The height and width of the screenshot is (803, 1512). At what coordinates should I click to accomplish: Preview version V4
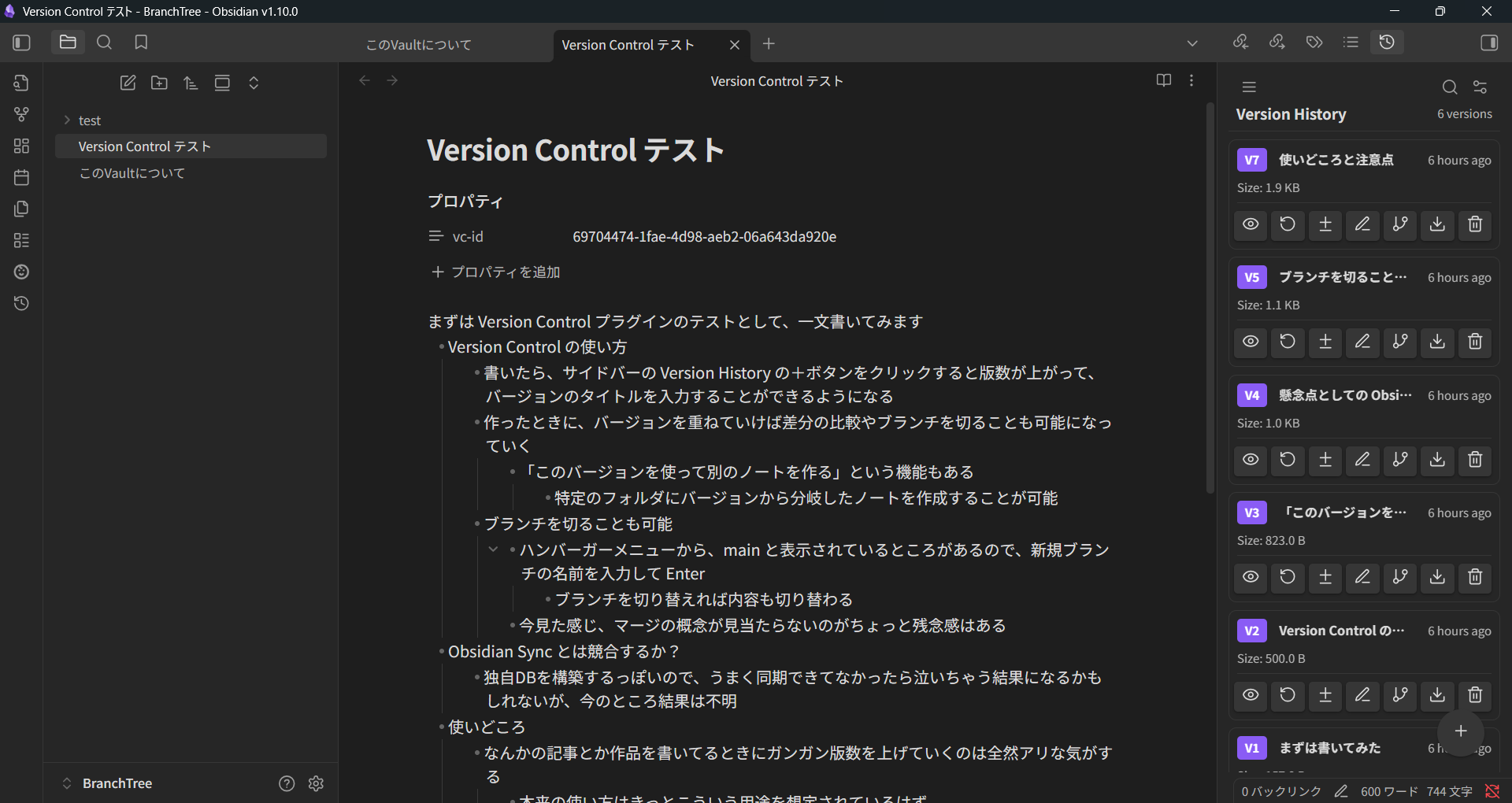1251,460
